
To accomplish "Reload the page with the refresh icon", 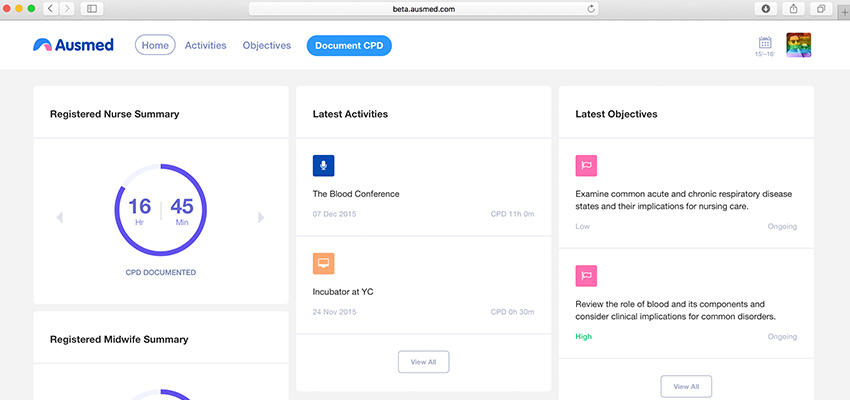I will pyautogui.click(x=591, y=9).
